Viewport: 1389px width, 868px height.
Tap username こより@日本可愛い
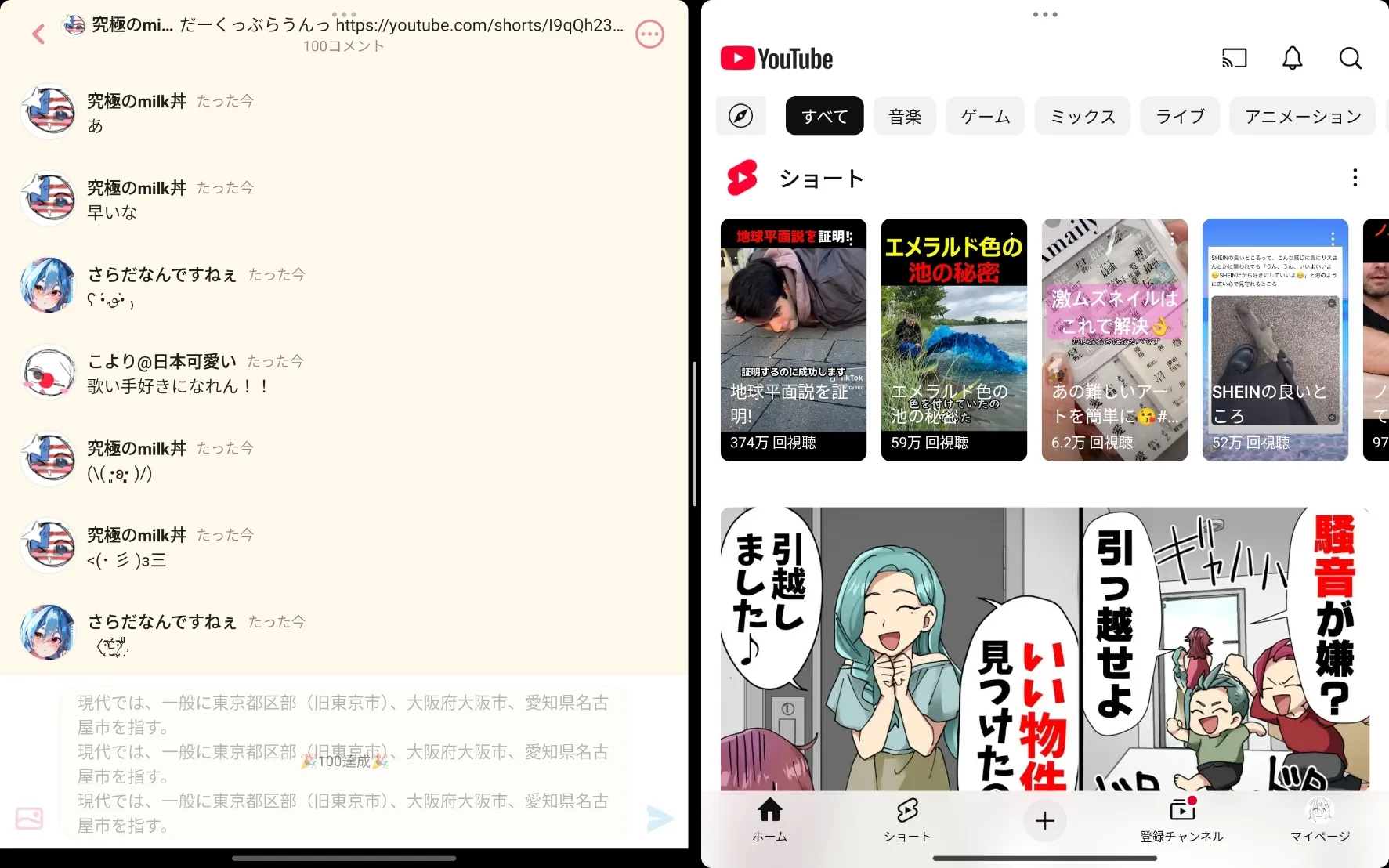click(162, 361)
